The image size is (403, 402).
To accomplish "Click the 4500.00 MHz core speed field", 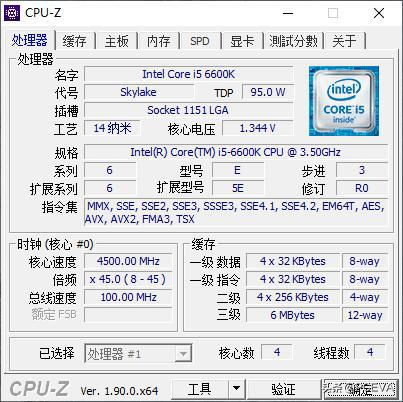I will pyautogui.click(x=128, y=261).
